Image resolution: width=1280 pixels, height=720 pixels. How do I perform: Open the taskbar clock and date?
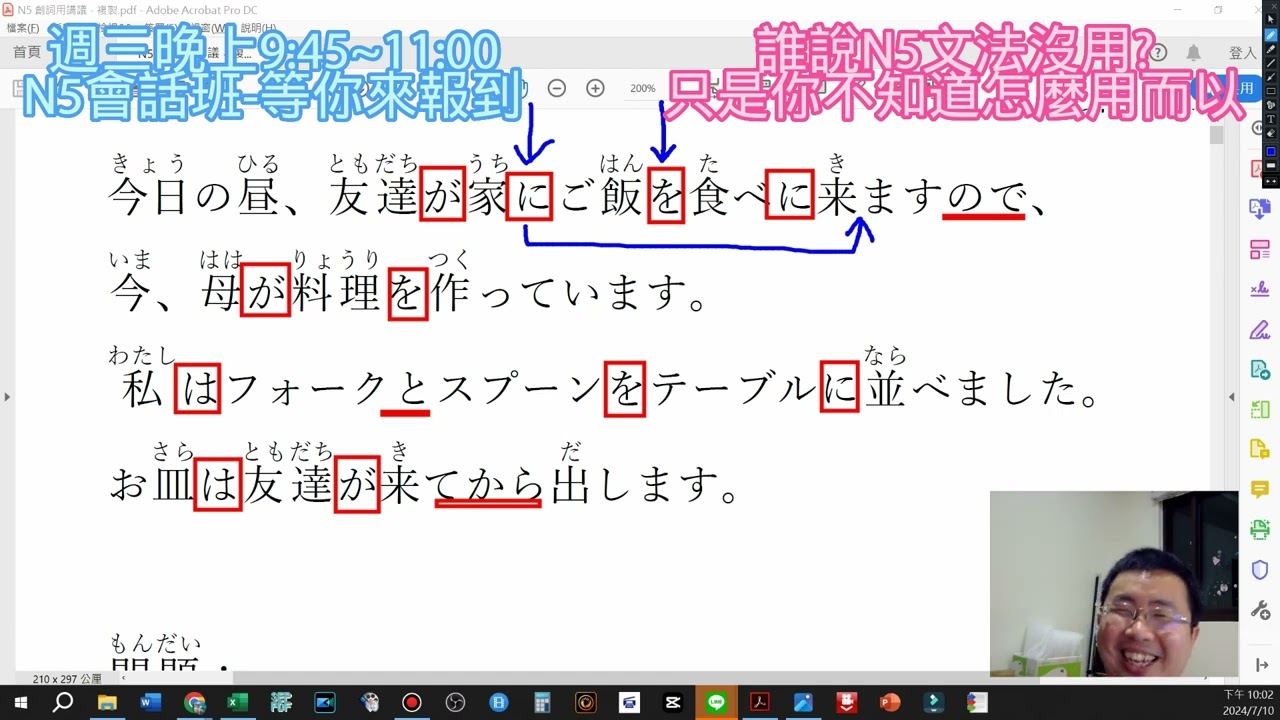pyautogui.click(x=1248, y=703)
